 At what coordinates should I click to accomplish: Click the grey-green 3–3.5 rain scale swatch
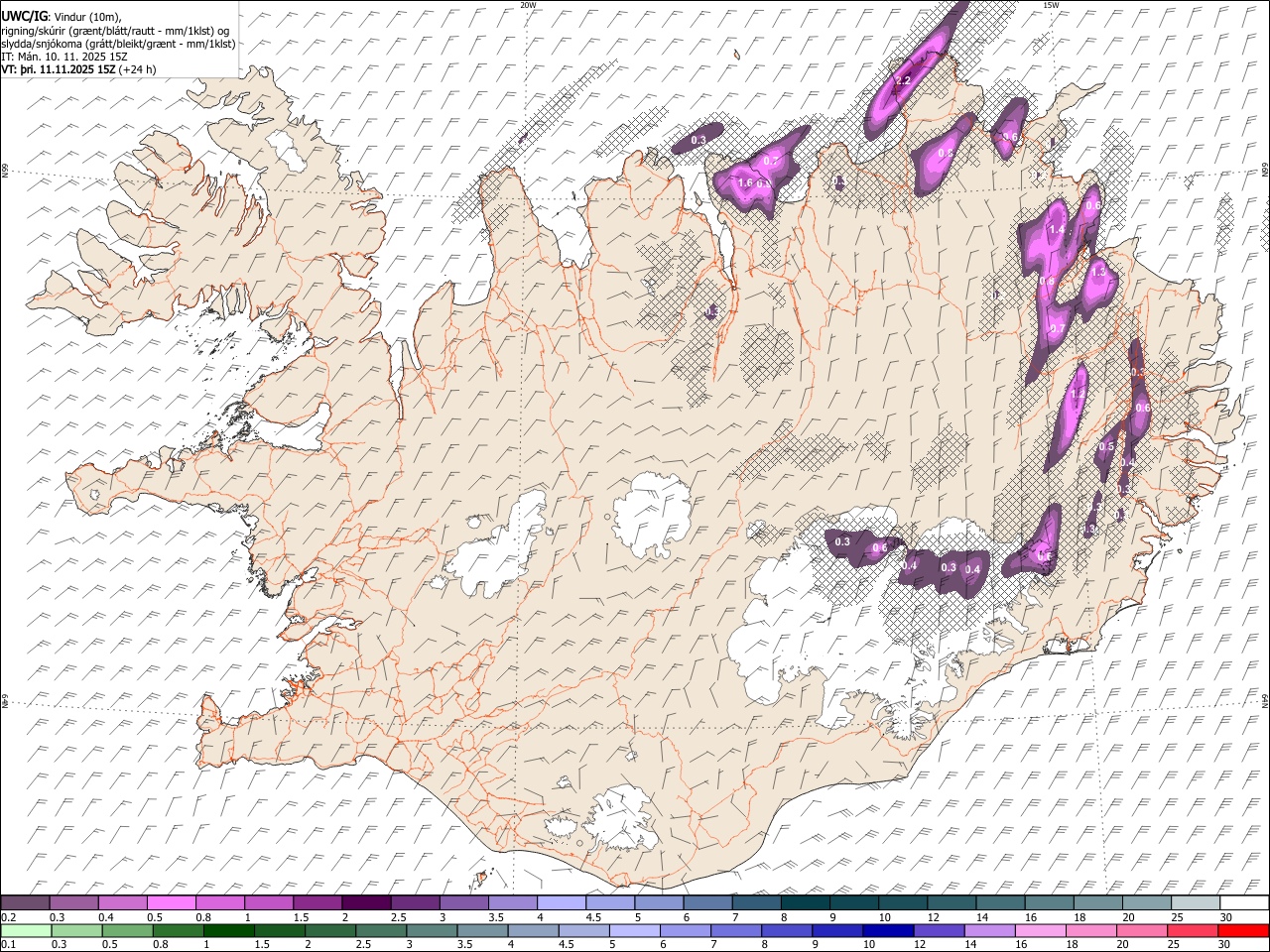tap(433, 930)
